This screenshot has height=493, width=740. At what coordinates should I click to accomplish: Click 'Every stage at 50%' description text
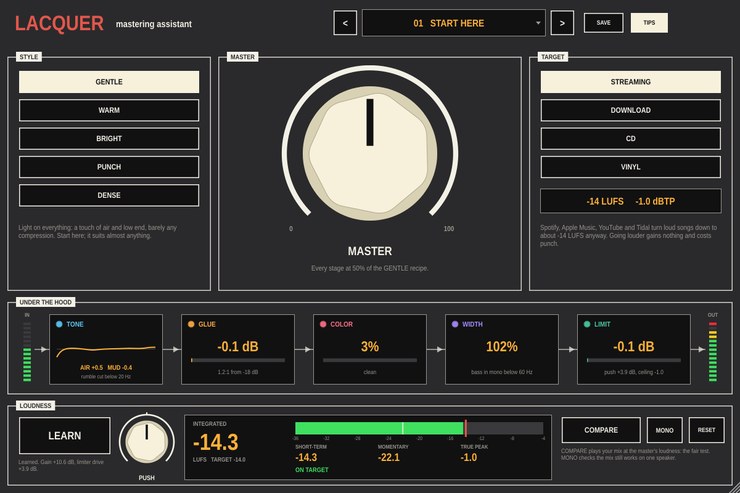(370, 268)
